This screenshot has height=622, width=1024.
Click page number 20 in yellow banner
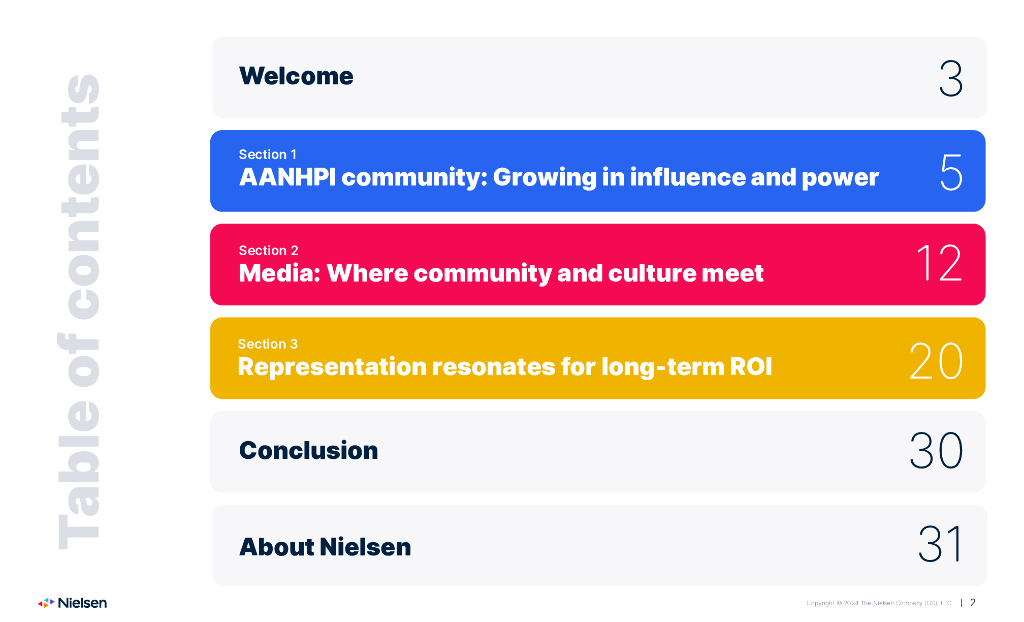(936, 361)
